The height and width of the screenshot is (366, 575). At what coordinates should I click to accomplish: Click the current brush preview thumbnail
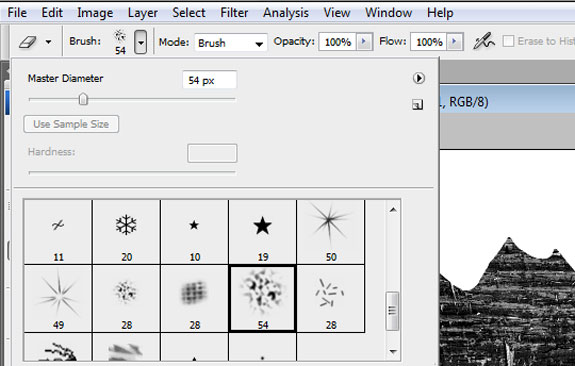(x=120, y=42)
